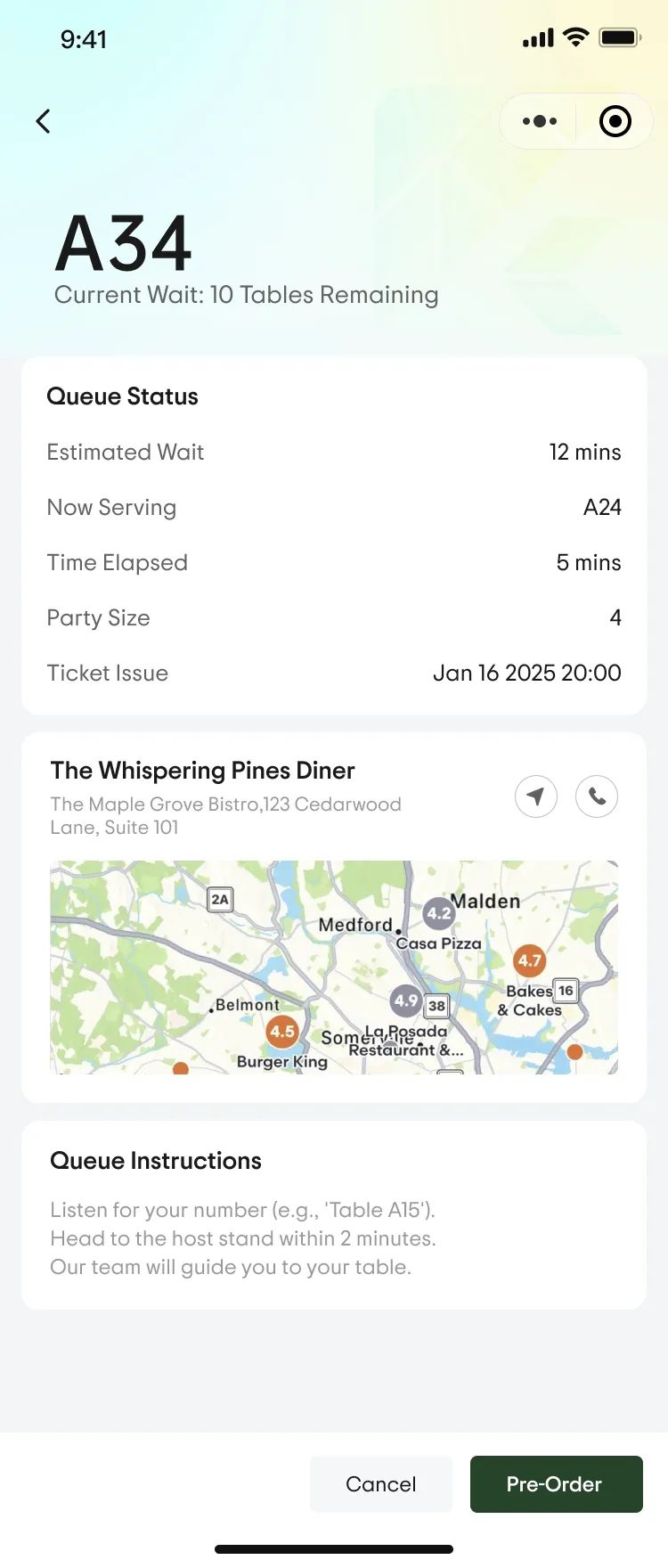Screen dimensions: 668x1568
Task: Call the diner using the phone icon
Action: click(597, 796)
